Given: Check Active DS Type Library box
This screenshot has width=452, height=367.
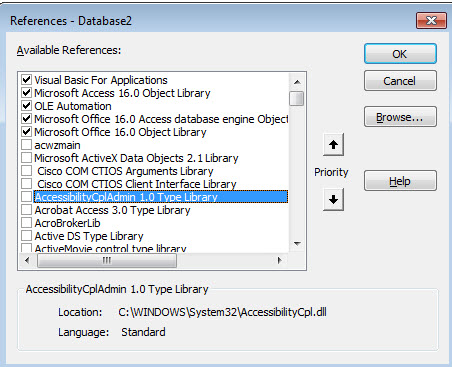Looking at the screenshot, I should coord(26,236).
